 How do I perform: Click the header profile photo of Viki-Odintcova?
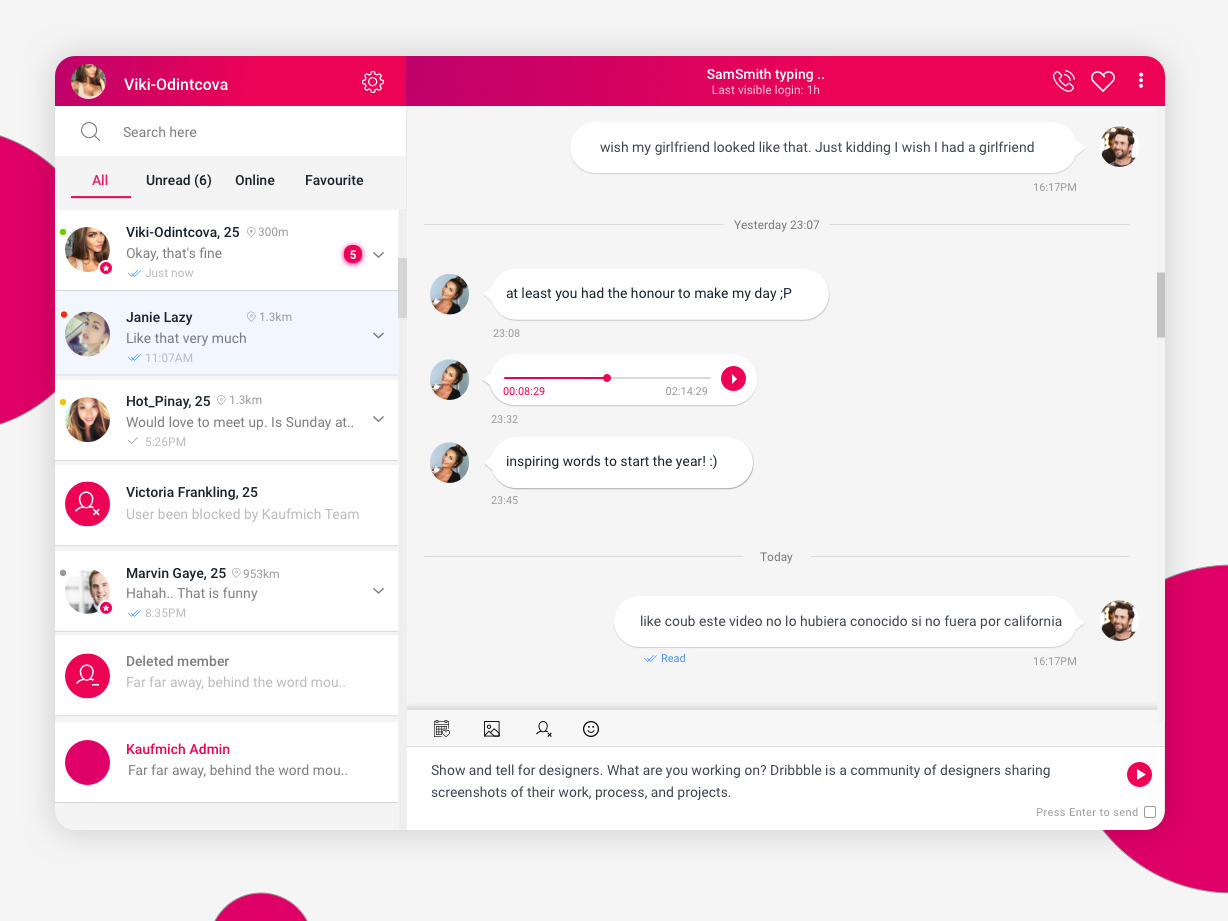[x=88, y=82]
